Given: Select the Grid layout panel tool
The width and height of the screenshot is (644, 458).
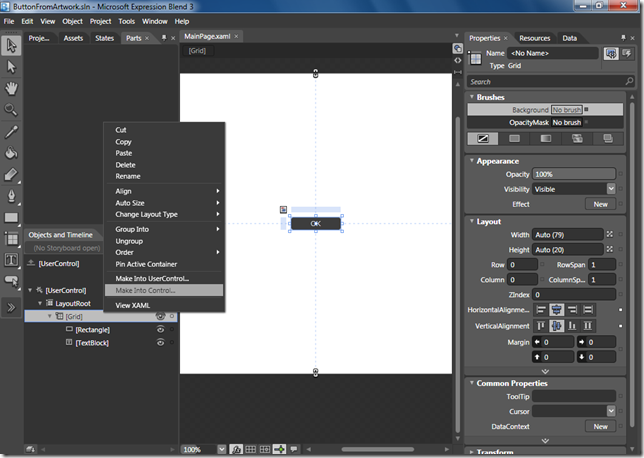Looking at the screenshot, I should coord(11,239).
